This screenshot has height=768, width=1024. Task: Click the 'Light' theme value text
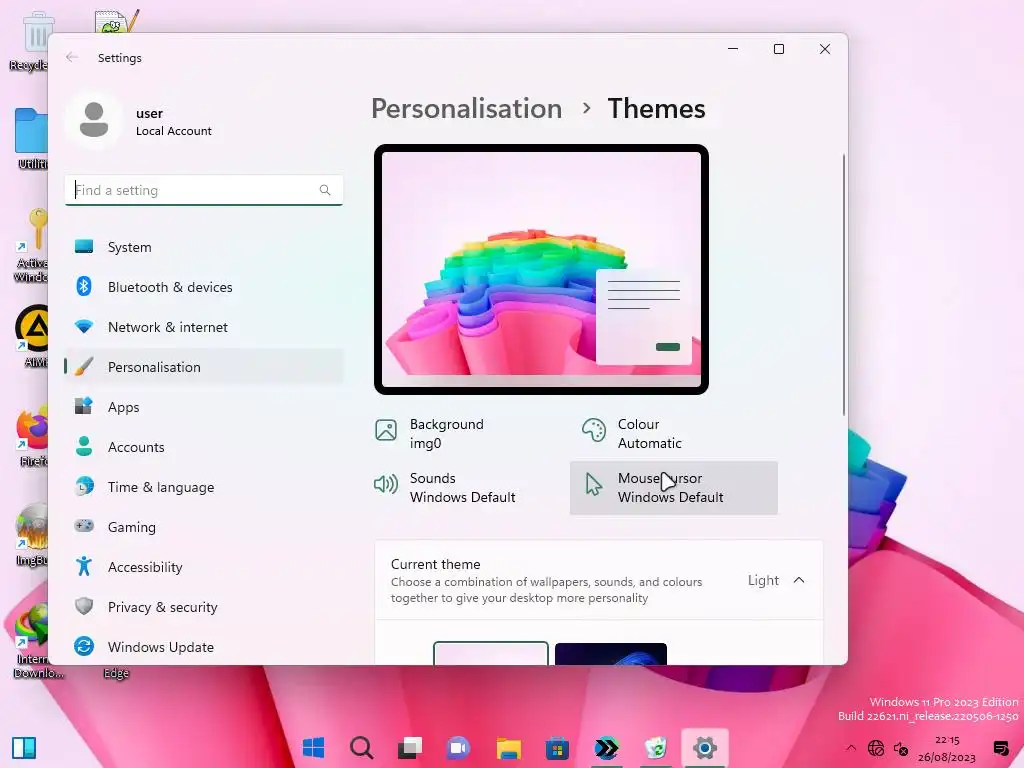coord(763,580)
